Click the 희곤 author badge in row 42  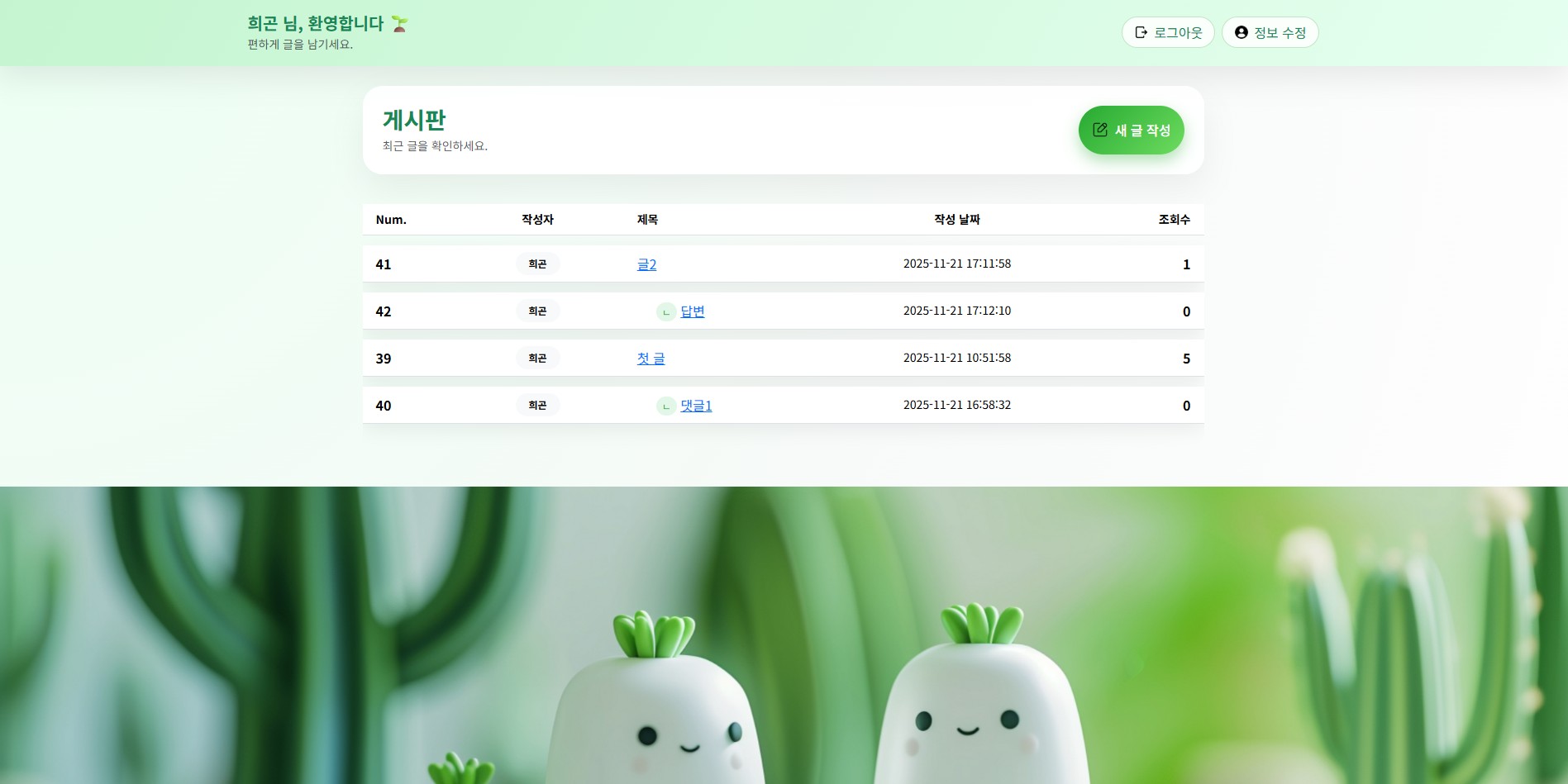click(537, 311)
